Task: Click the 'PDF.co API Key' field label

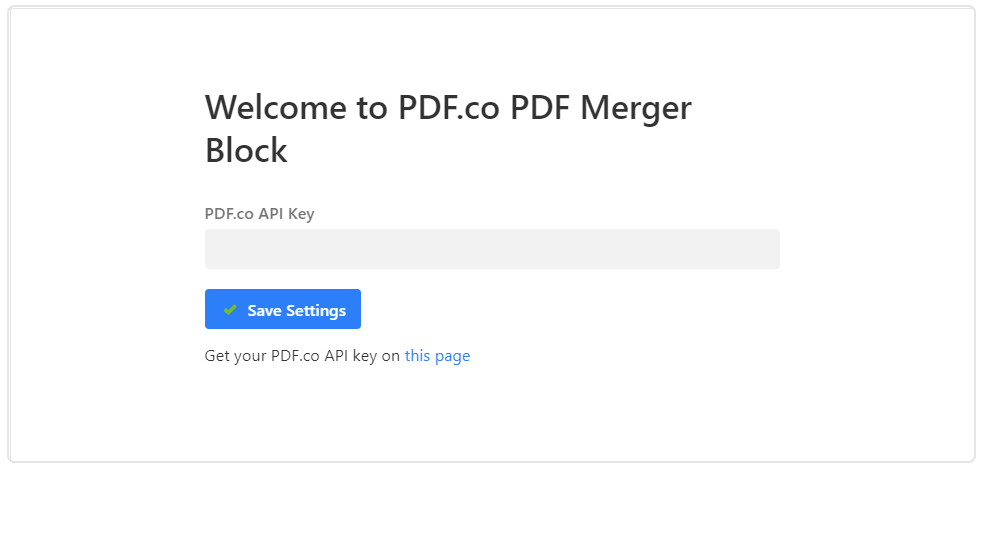Action: [260, 214]
